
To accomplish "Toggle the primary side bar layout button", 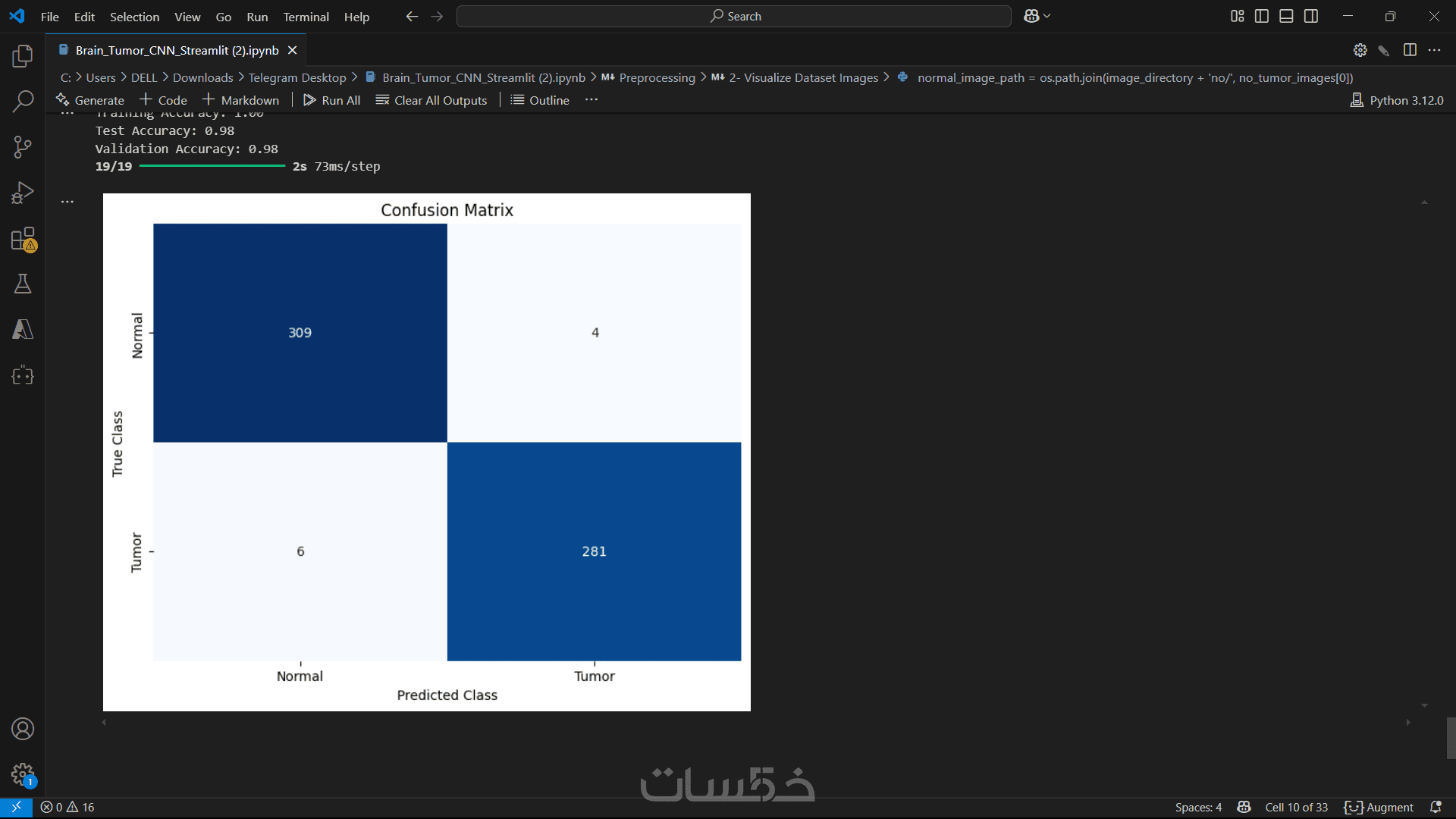I will 1262,16.
